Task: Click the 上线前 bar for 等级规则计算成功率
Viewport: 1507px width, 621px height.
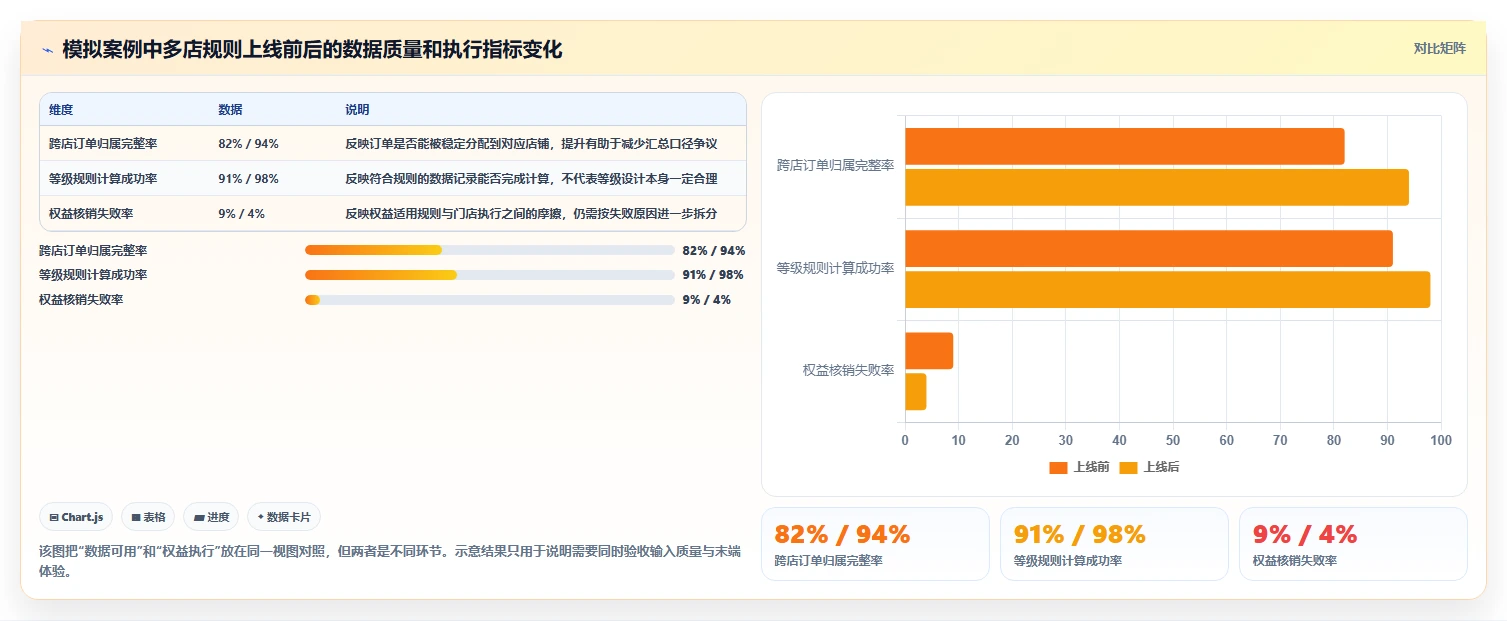Action: coord(1149,248)
